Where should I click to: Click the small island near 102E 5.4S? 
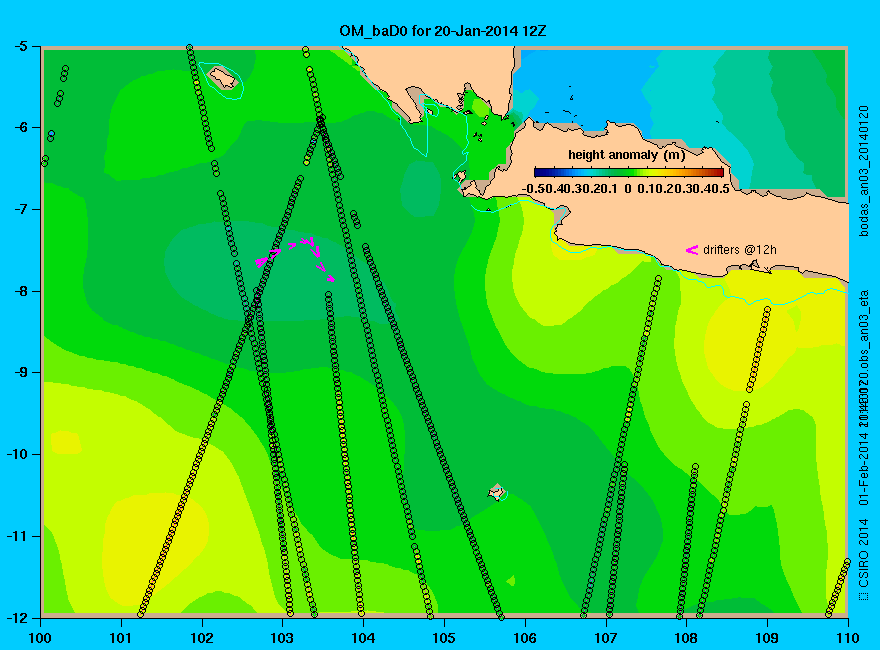[x=223, y=77]
